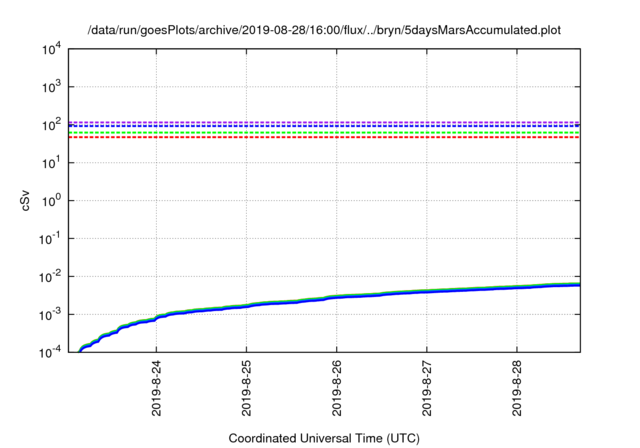The width and height of the screenshot is (640, 448).
Task: Click the 2019-8-24 date label
Action: [x=156, y=388]
